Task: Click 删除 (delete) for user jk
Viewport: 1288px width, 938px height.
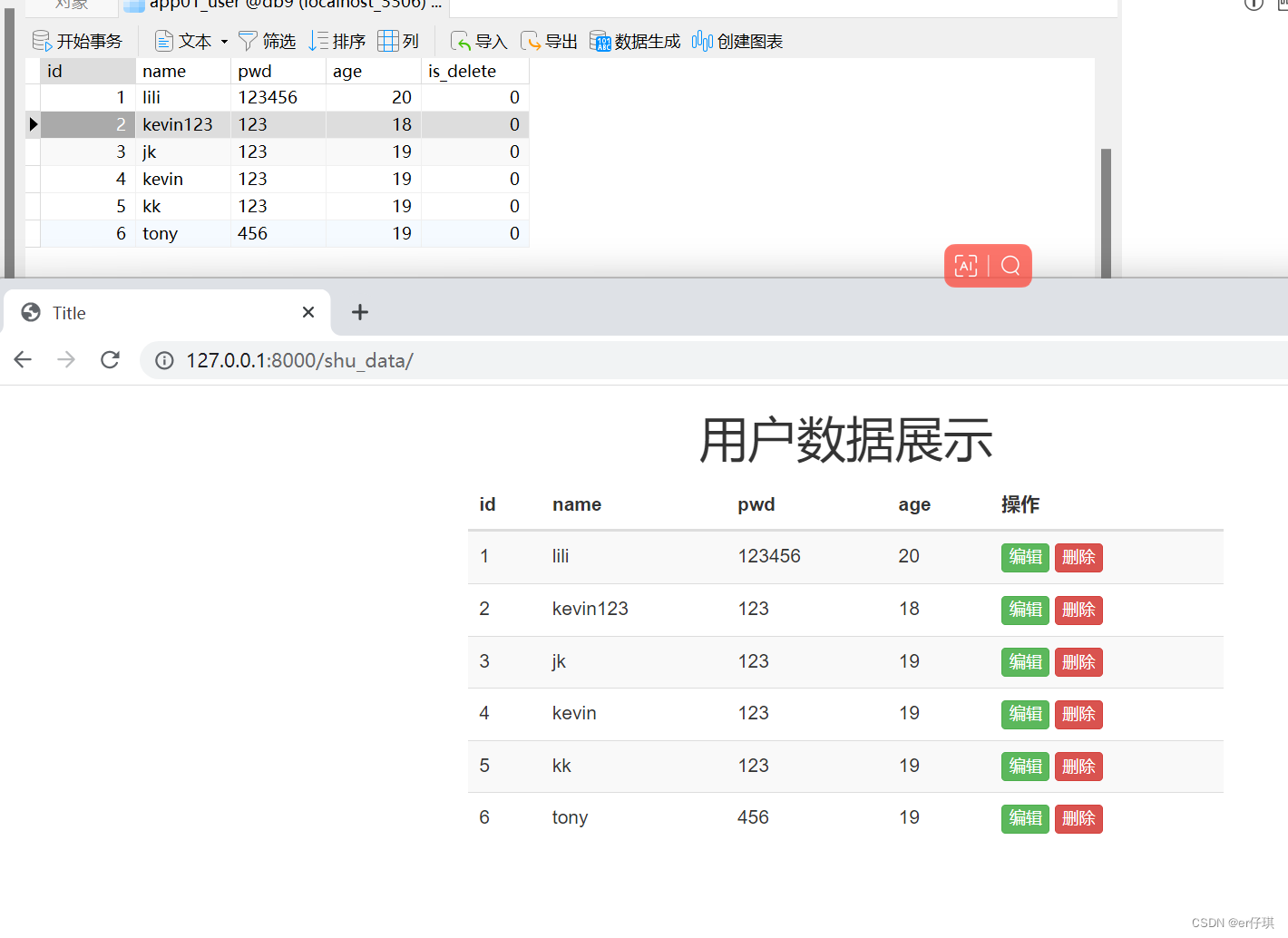Action: click(1078, 662)
